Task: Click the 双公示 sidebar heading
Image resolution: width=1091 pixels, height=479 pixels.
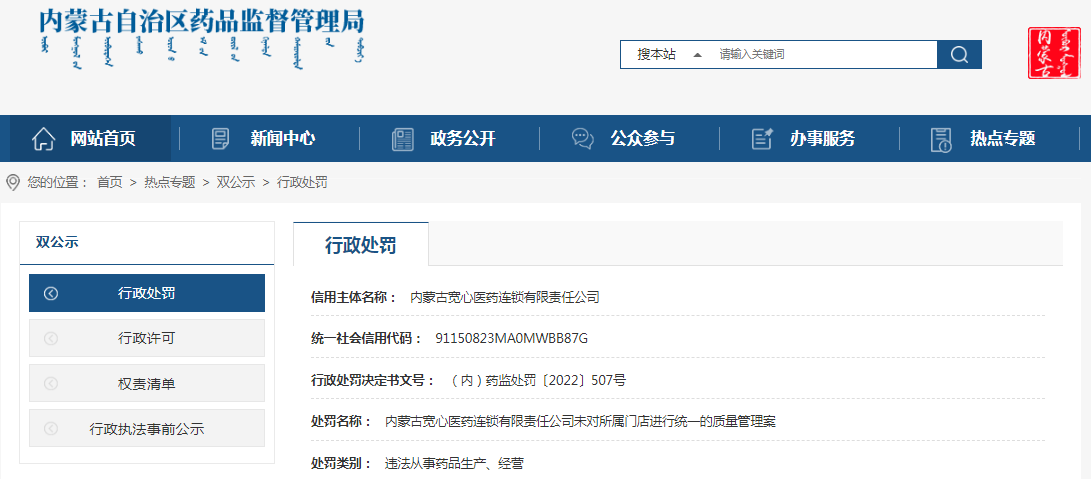Action: 57,242
